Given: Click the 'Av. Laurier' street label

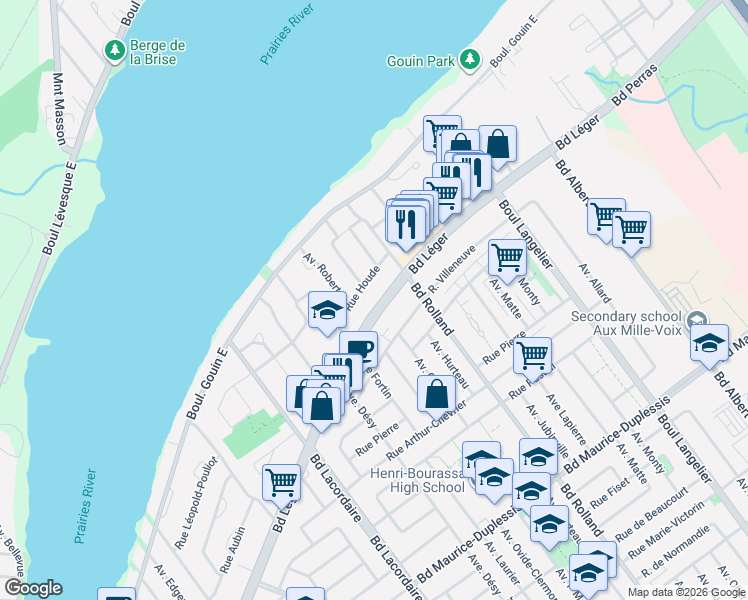Looking at the screenshot, I should tap(502, 562).
